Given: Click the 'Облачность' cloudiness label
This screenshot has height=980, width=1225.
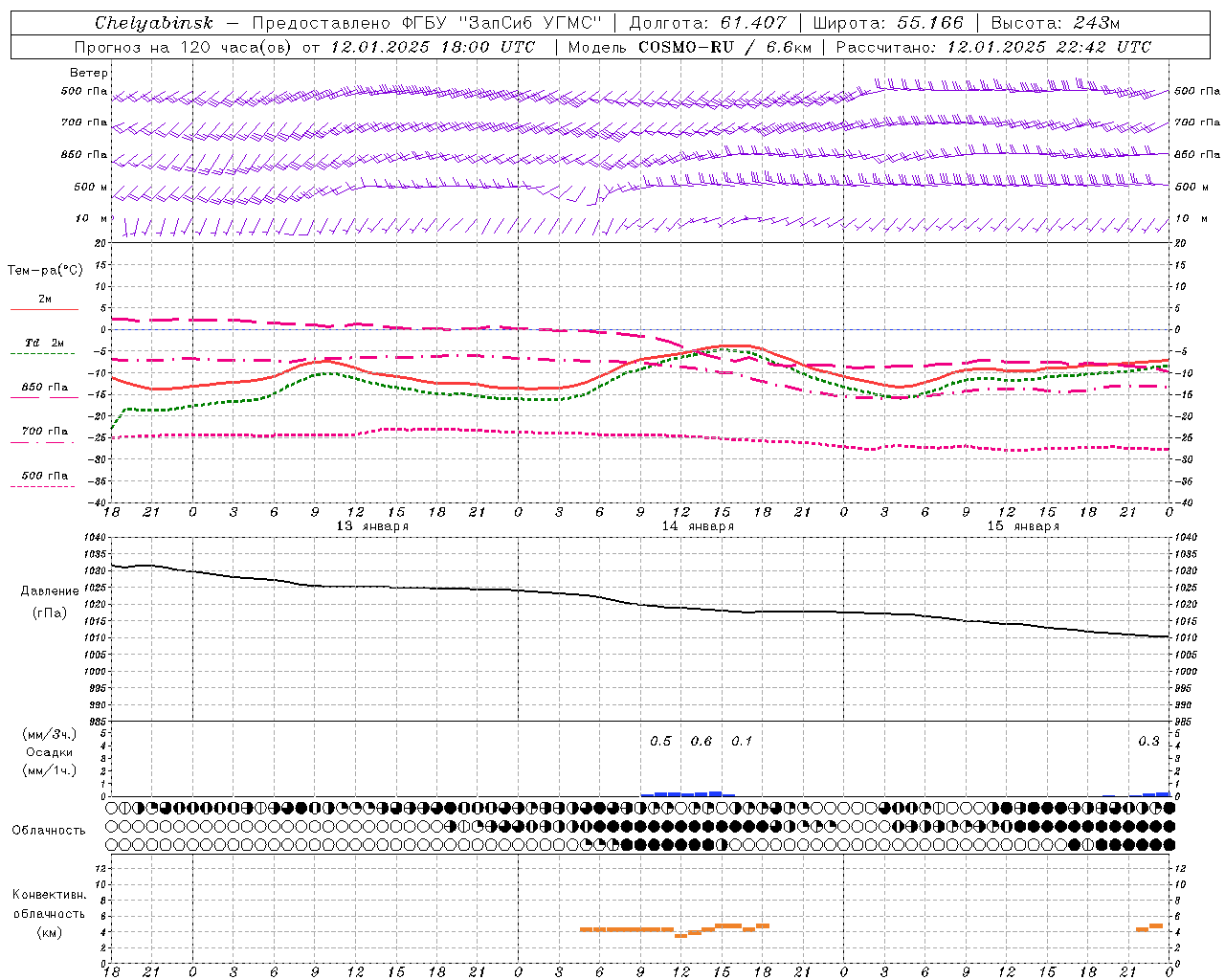Looking at the screenshot, I should pos(49,830).
